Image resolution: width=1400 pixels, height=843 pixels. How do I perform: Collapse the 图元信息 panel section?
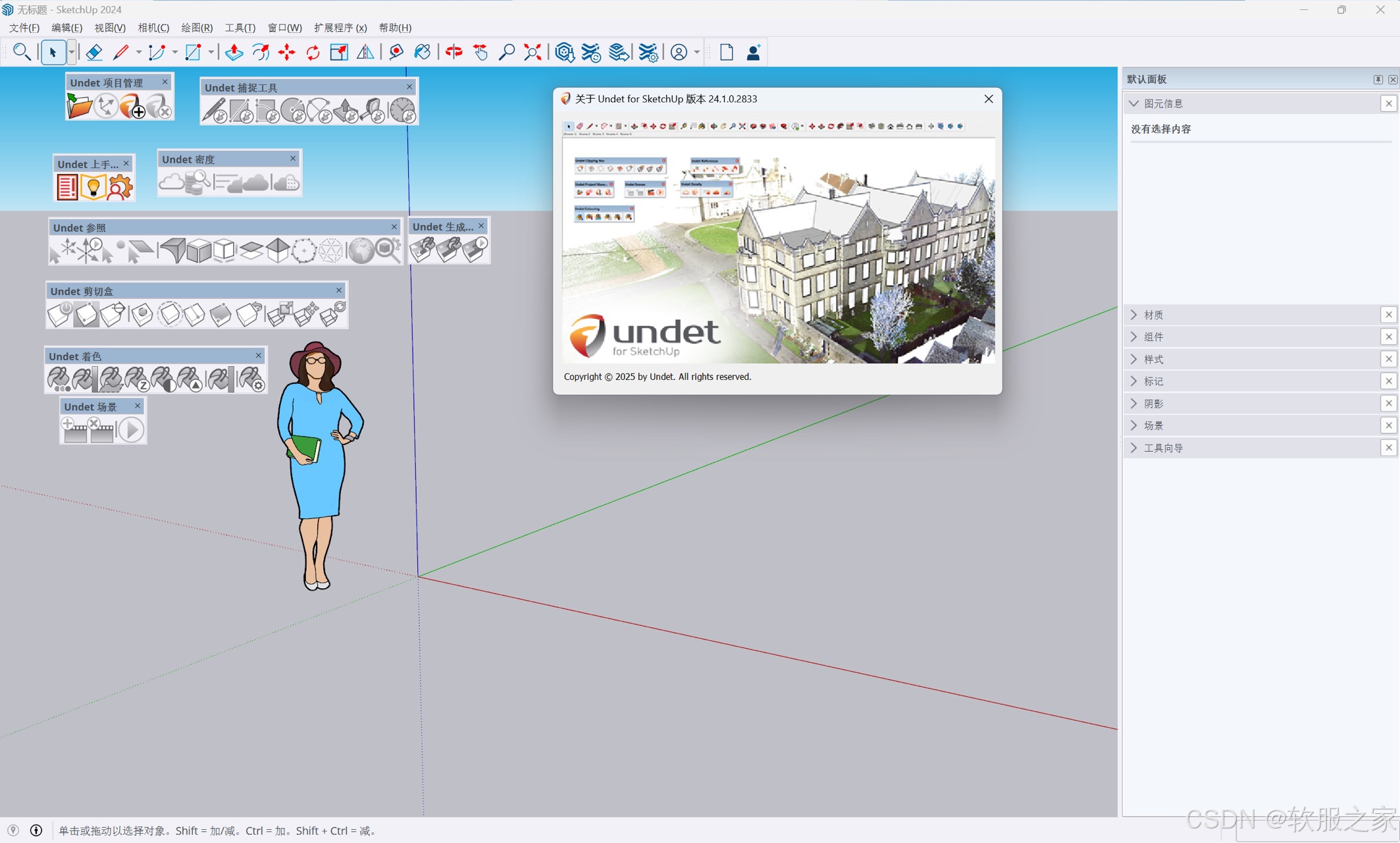(1133, 103)
